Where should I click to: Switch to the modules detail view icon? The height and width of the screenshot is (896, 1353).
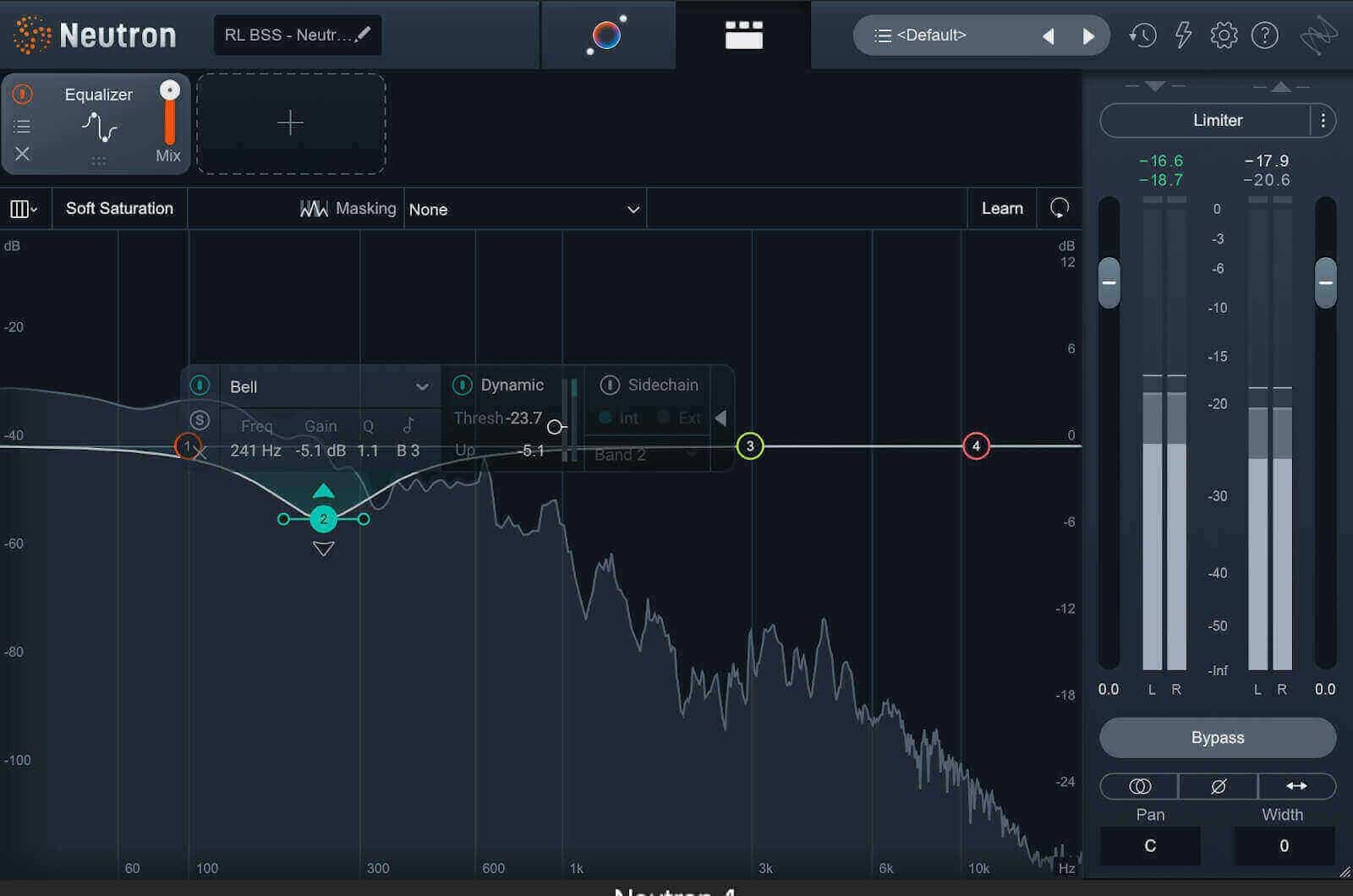coord(744,36)
